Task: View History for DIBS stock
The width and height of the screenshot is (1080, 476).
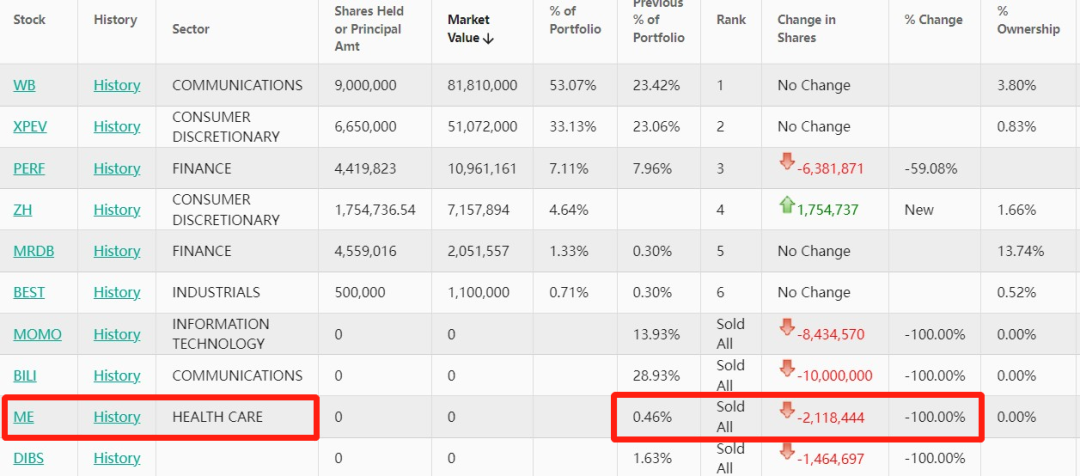Action: 117,458
